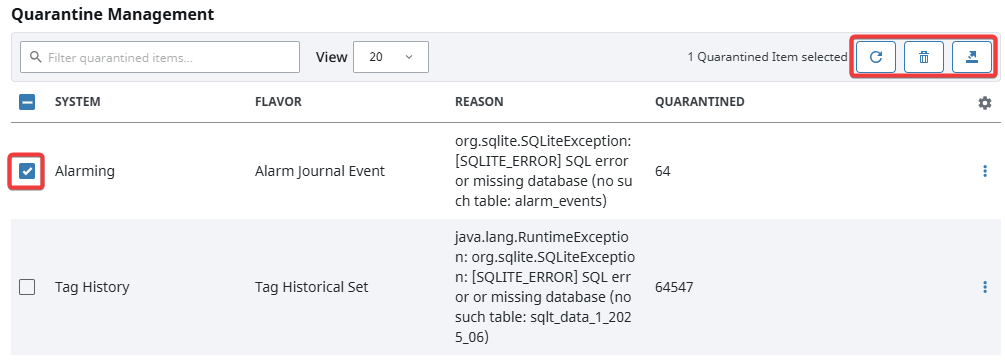The width and height of the screenshot is (1005, 361).
Task: Click the retry quarantined items refresh icon
Action: [876, 57]
